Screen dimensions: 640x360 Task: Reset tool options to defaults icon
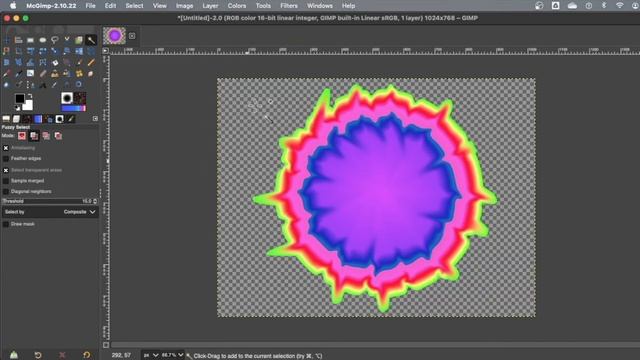click(87, 355)
